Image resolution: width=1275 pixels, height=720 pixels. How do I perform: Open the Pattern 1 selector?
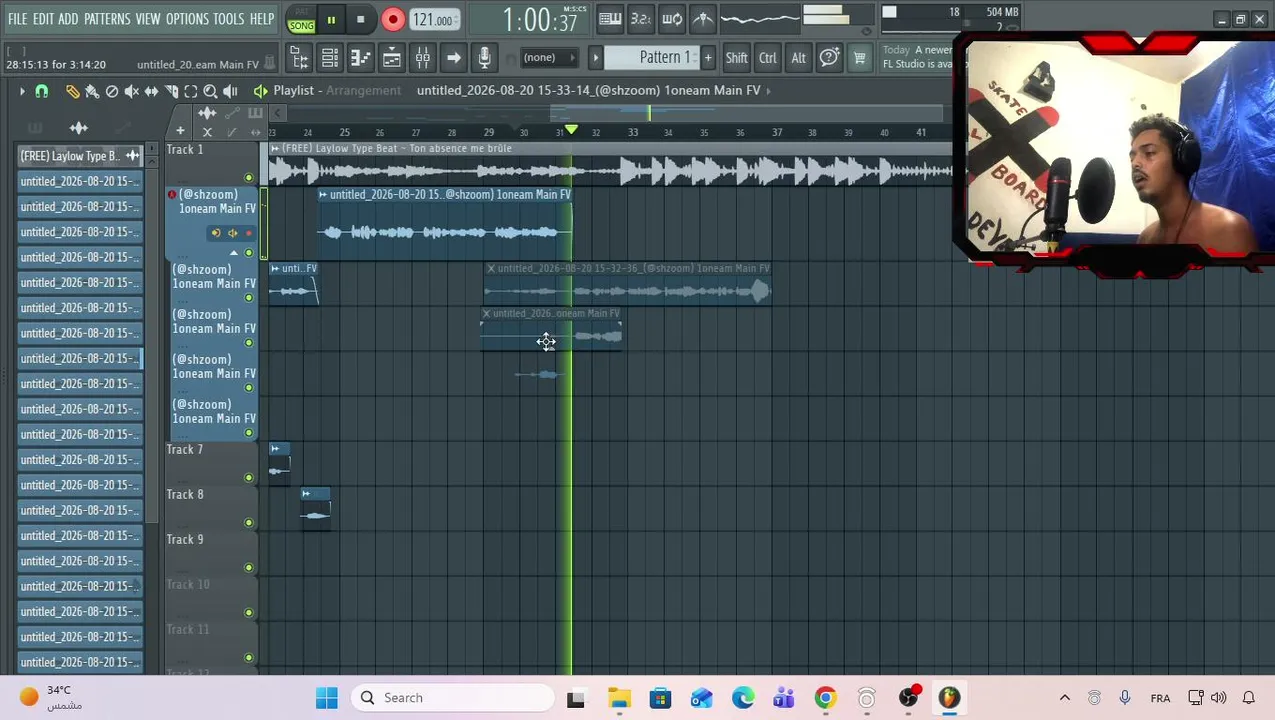click(654, 58)
